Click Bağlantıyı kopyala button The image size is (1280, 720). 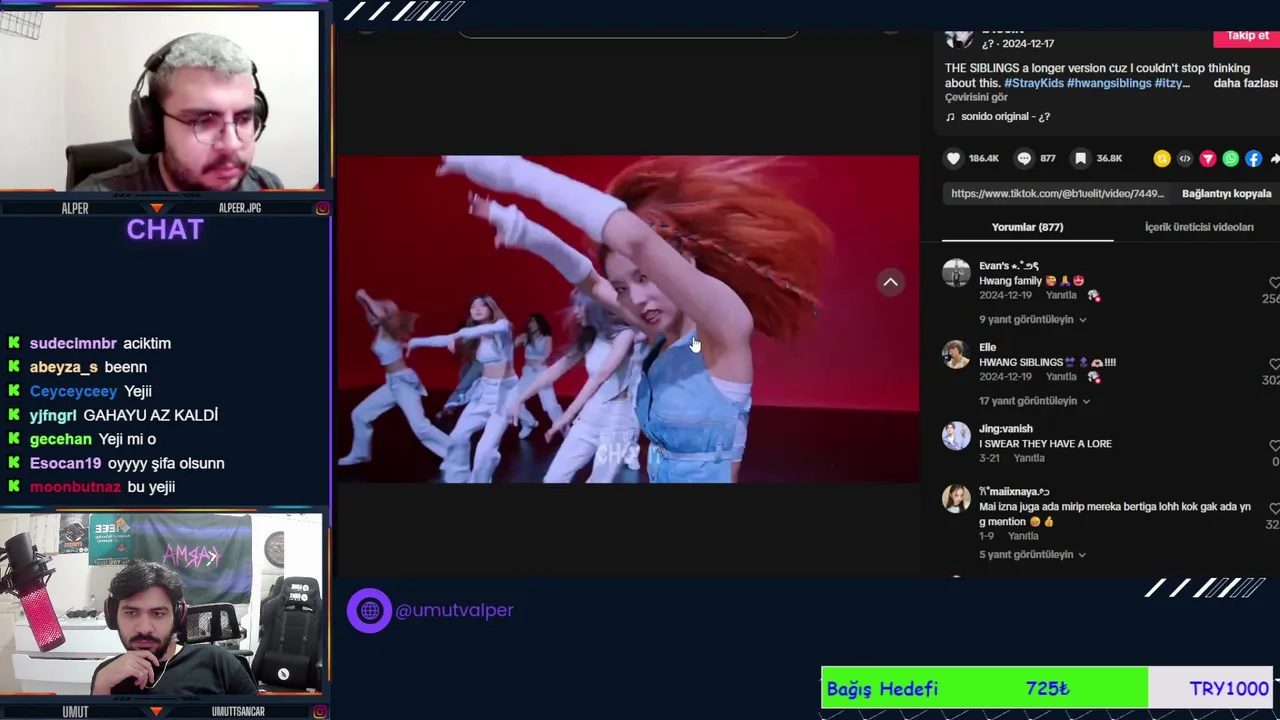(1226, 193)
